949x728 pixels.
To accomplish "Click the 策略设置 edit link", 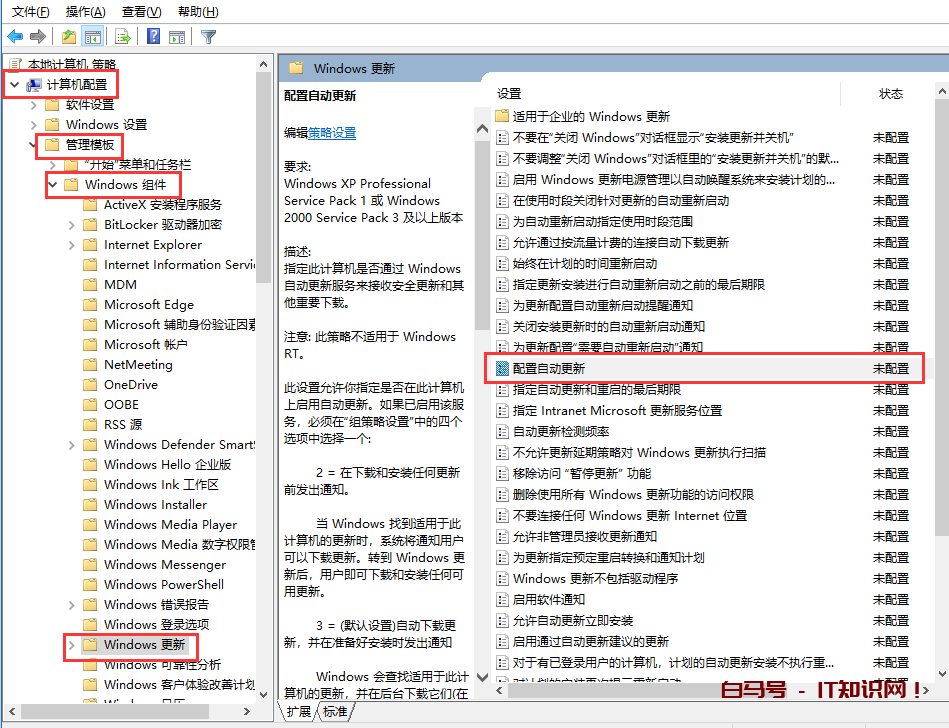I will (x=332, y=132).
